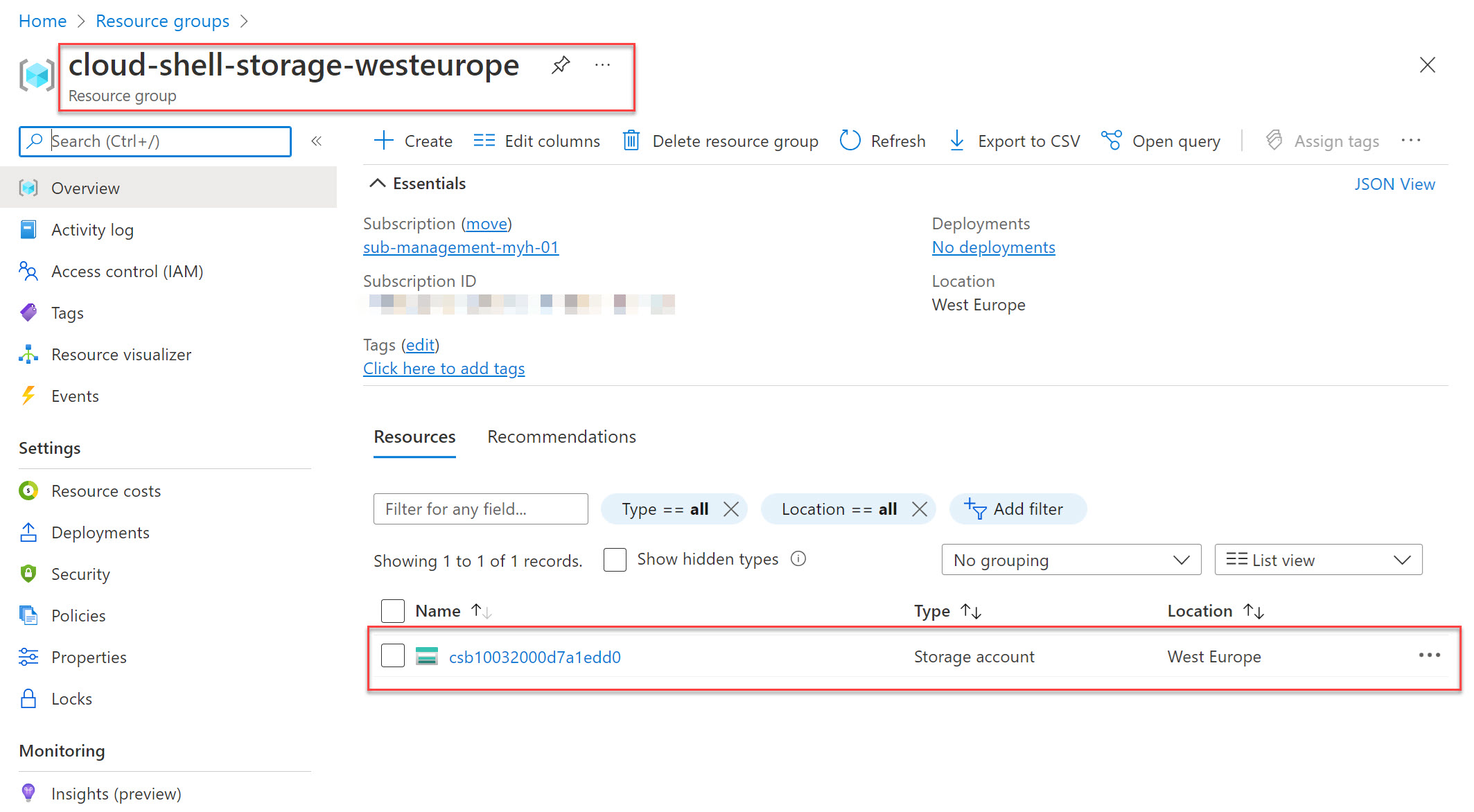1474x812 pixels.
Task: Open the Resource visualizer
Action: tap(121, 354)
